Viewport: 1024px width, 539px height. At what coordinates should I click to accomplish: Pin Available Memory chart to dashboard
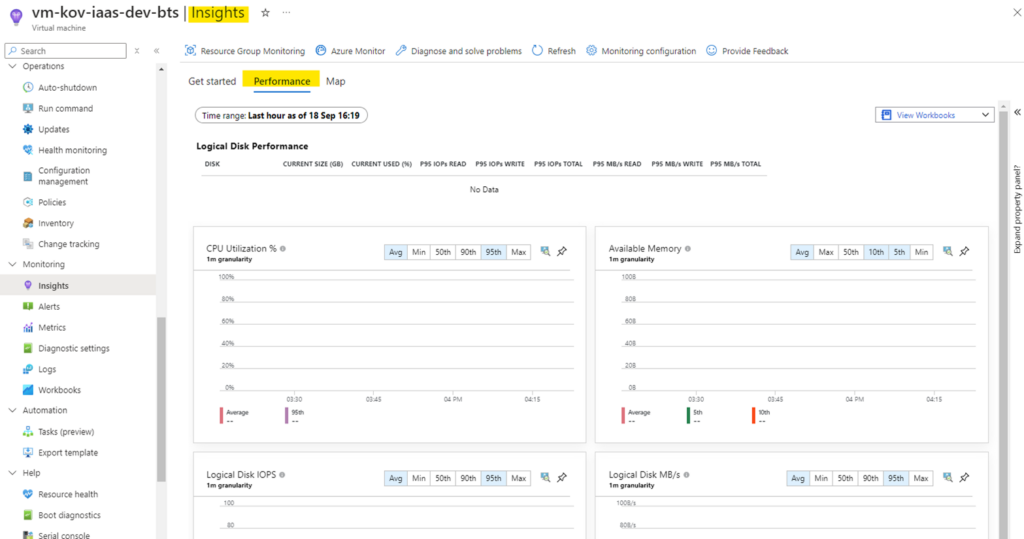click(965, 252)
